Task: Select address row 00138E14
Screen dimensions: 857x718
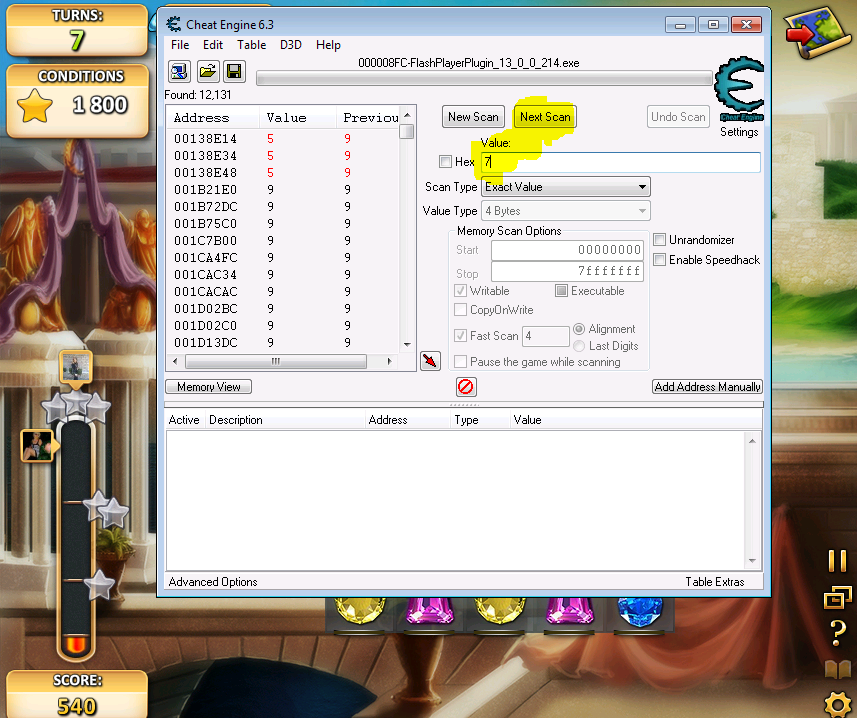Action: pos(283,139)
